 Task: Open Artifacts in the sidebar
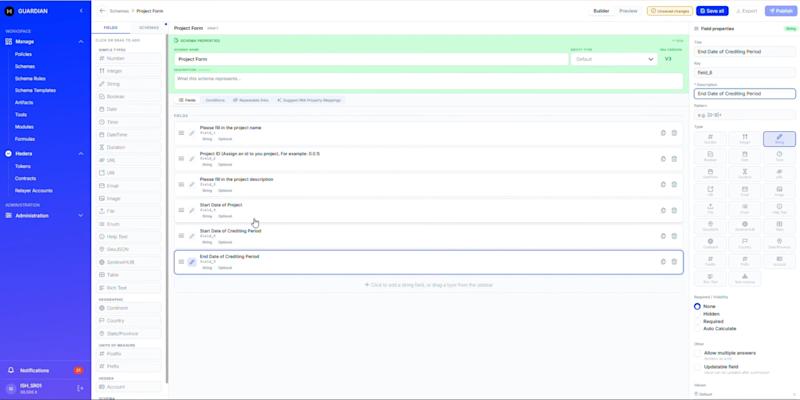24,103
